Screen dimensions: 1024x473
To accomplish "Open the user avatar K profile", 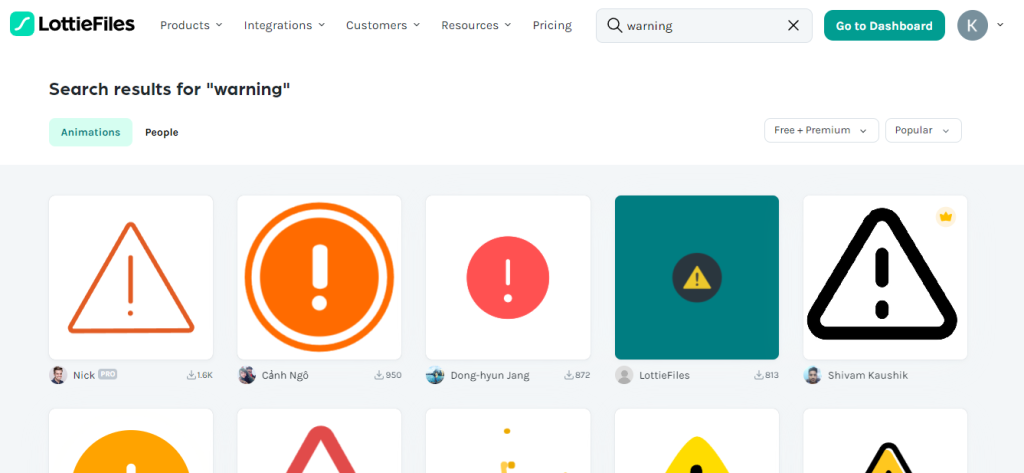I will (x=972, y=25).
